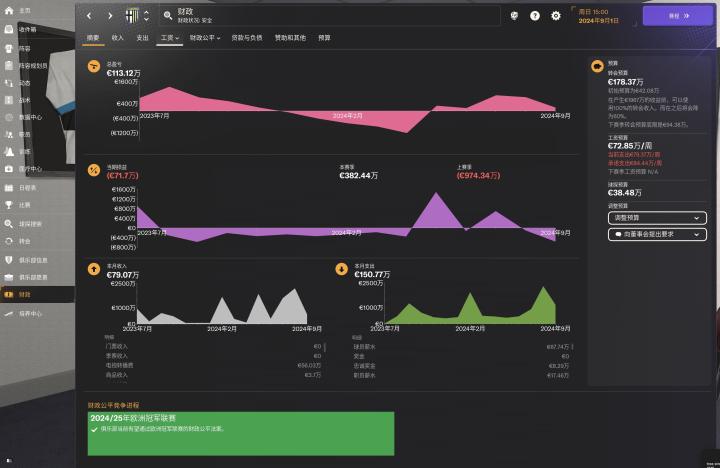Open 主页 home in sidebar
This screenshot has height=468, width=720.
tap(24, 10)
